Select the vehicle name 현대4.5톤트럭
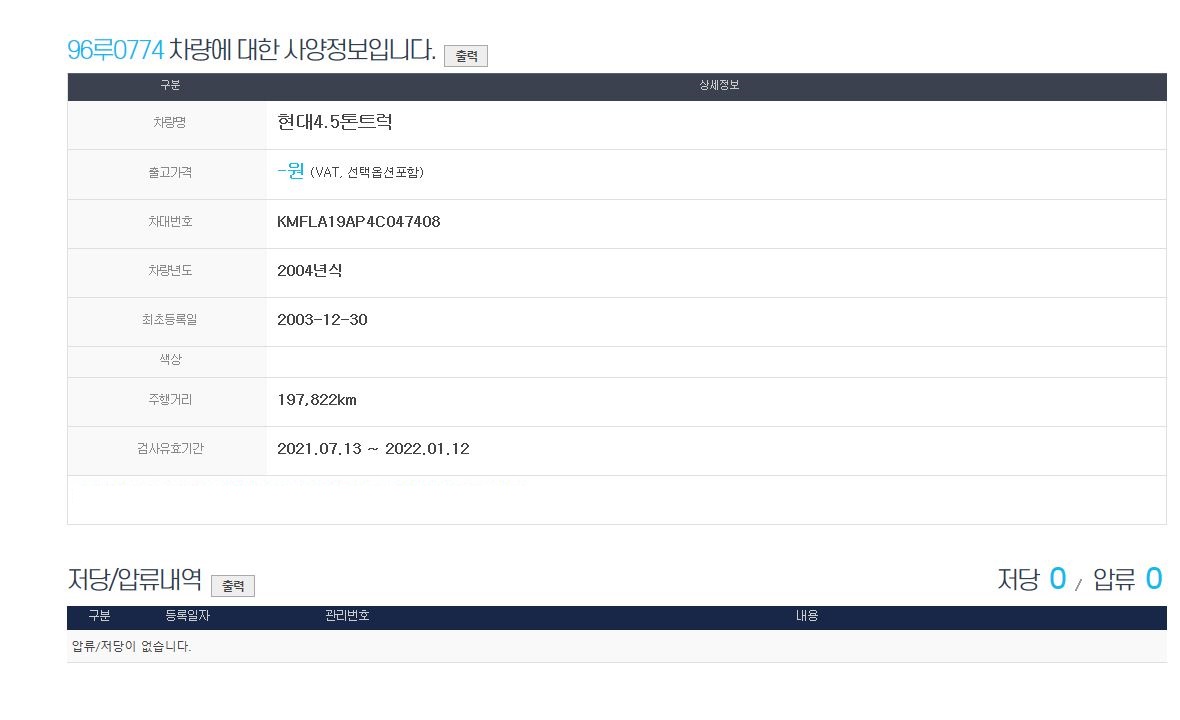1180x720 pixels. click(334, 123)
